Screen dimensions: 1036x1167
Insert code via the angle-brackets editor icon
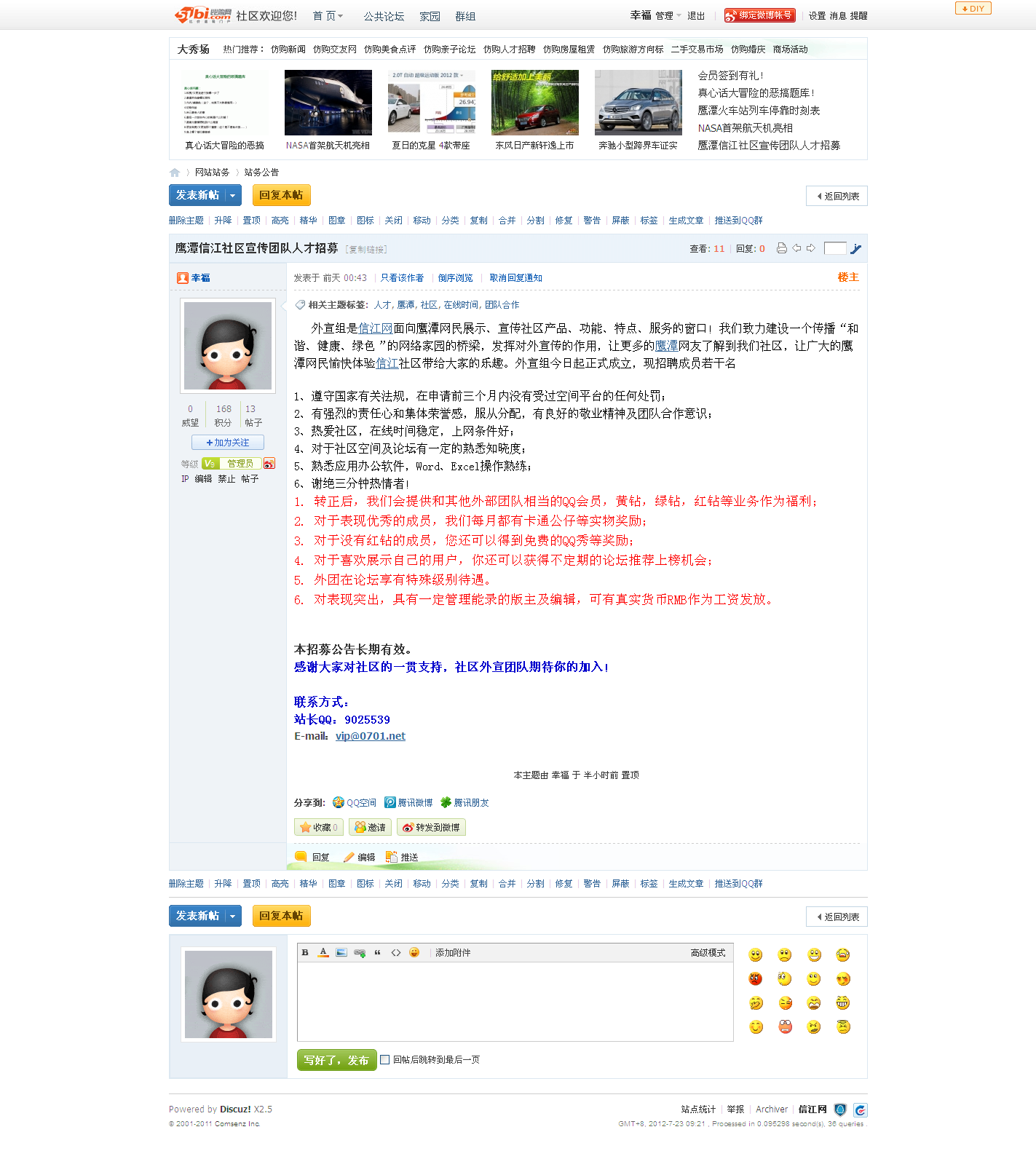click(396, 953)
